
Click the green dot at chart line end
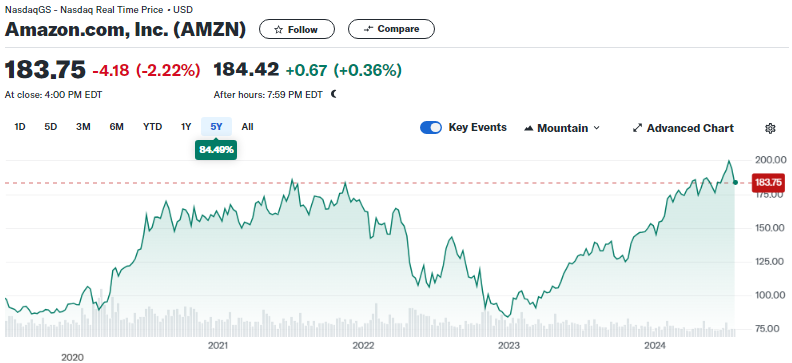pyautogui.click(x=735, y=182)
